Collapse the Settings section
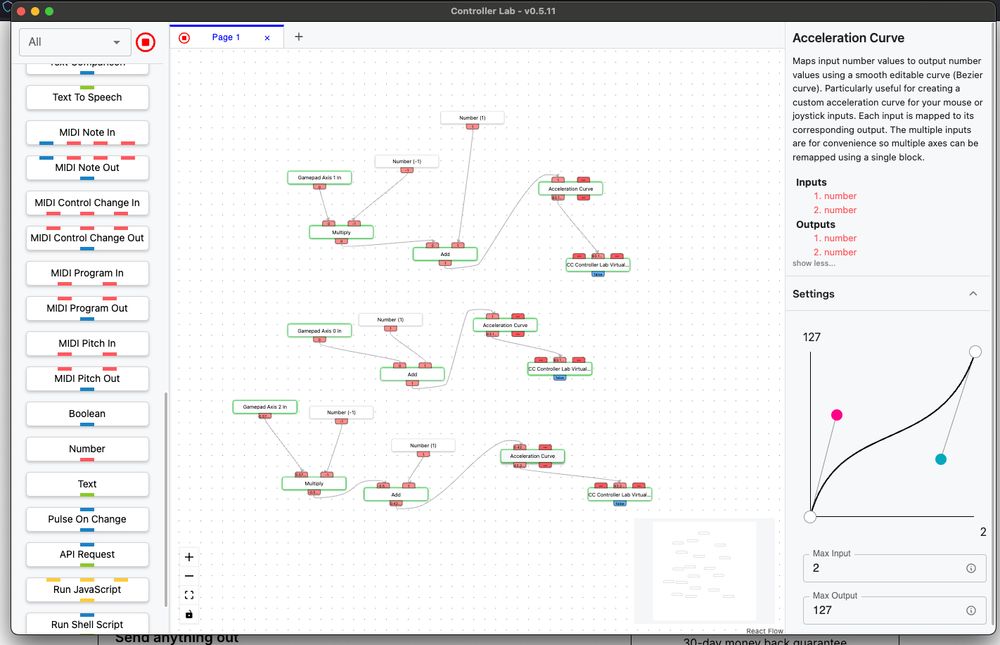This screenshot has height=645, width=1000. click(x=973, y=293)
